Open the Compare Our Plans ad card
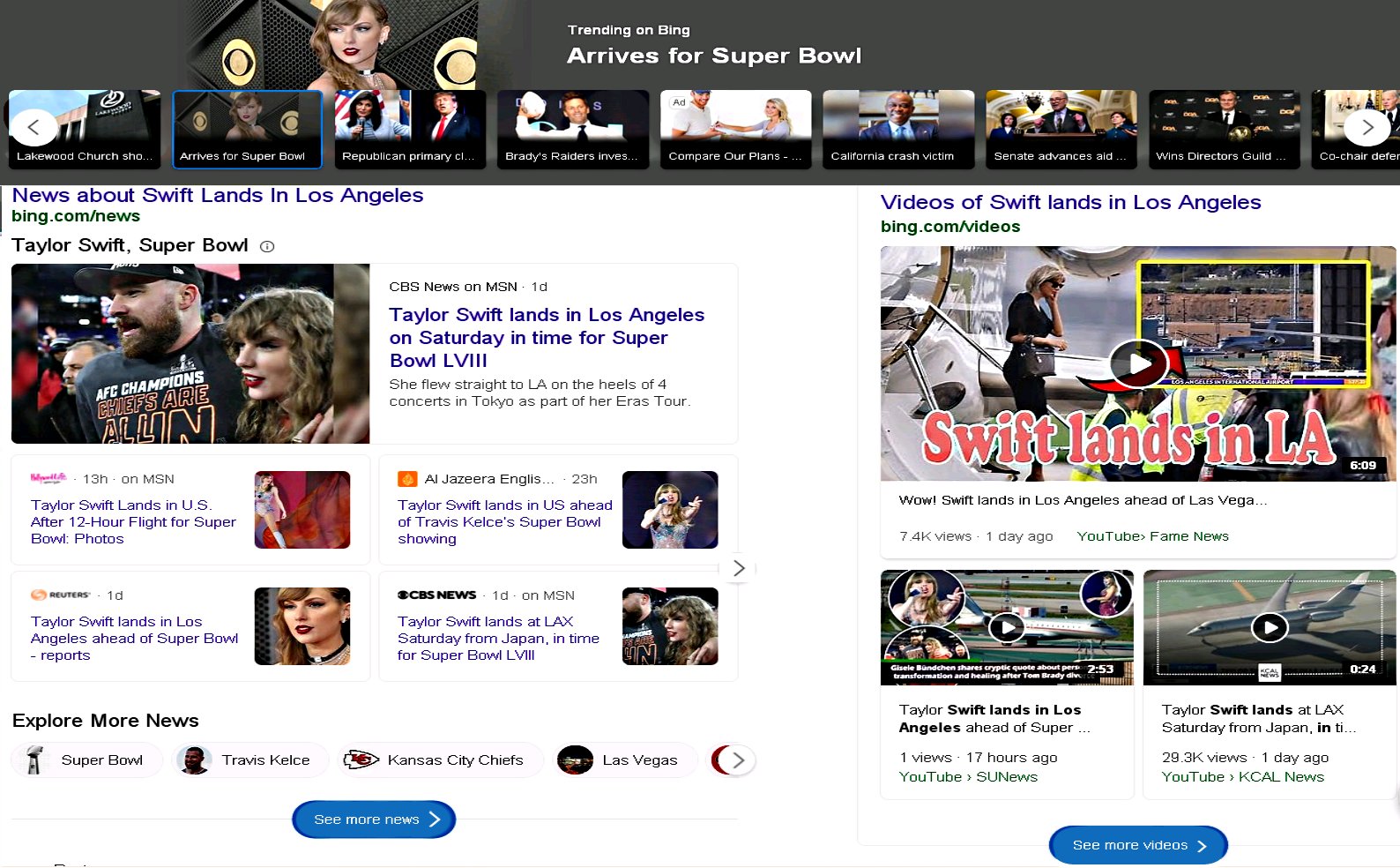Image resolution: width=1400 pixels, height=868 pixels. pyautogui.click(x=736, y=129)
